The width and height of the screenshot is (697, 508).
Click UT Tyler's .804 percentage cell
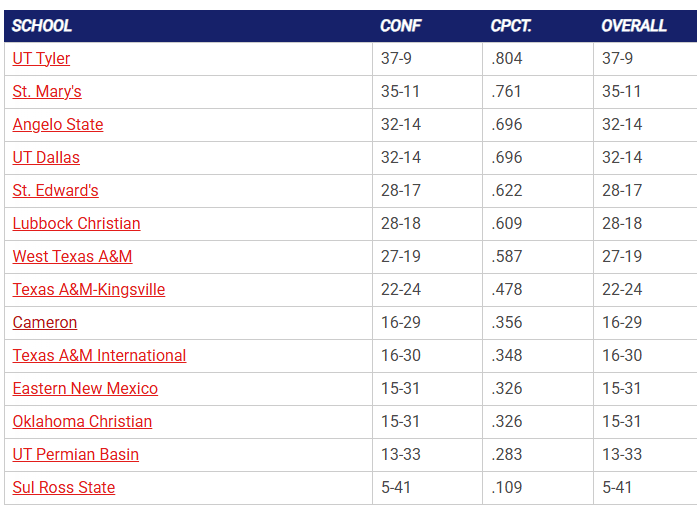(x=507, y=59)
